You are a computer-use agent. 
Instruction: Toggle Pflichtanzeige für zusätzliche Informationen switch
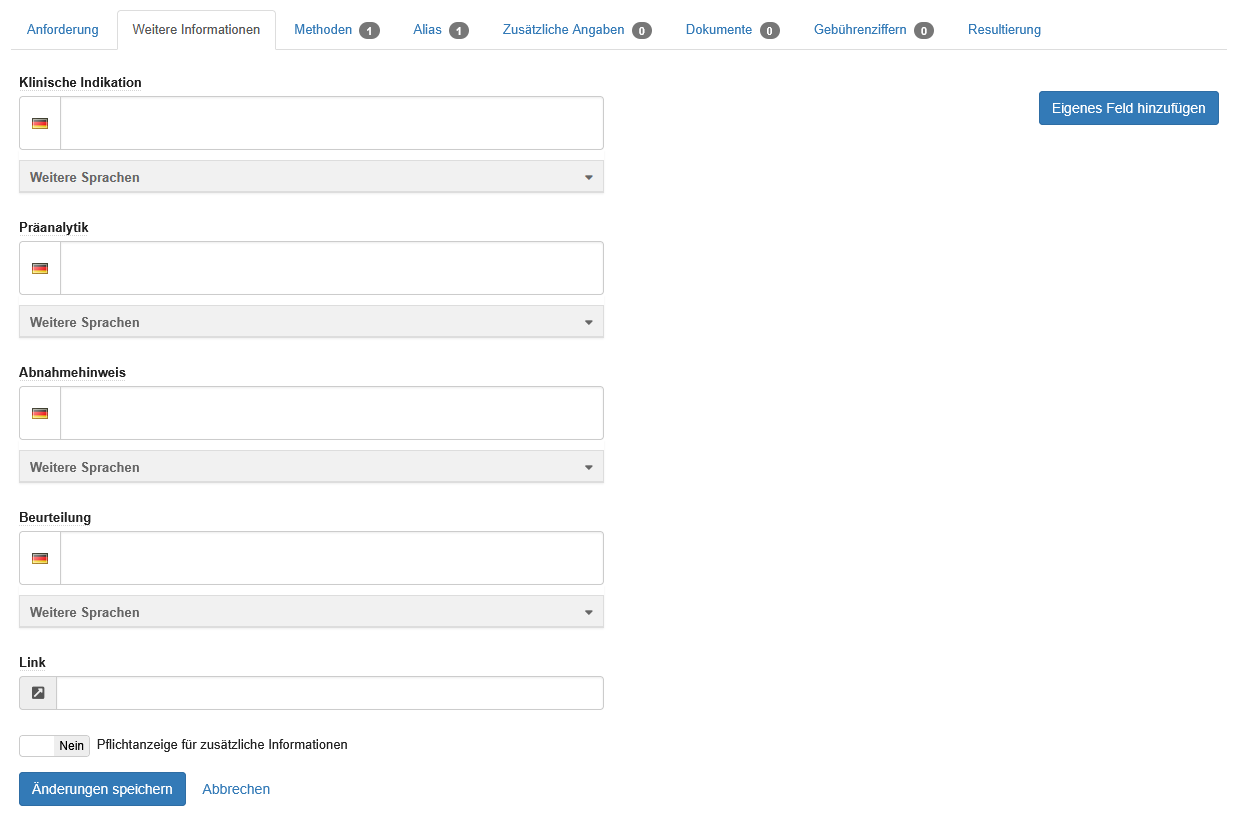tap(54, 746)
